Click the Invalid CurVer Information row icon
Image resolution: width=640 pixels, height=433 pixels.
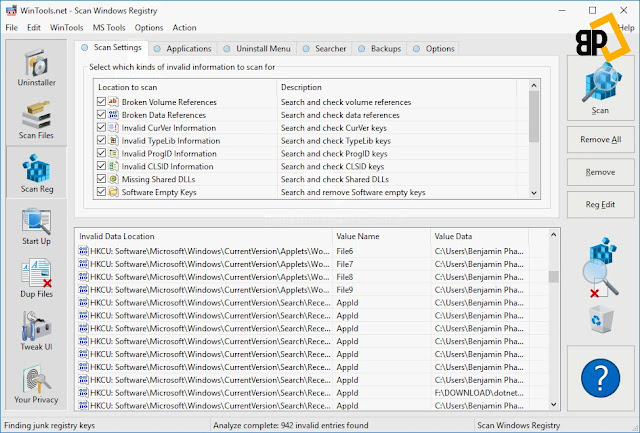(113, 127)
